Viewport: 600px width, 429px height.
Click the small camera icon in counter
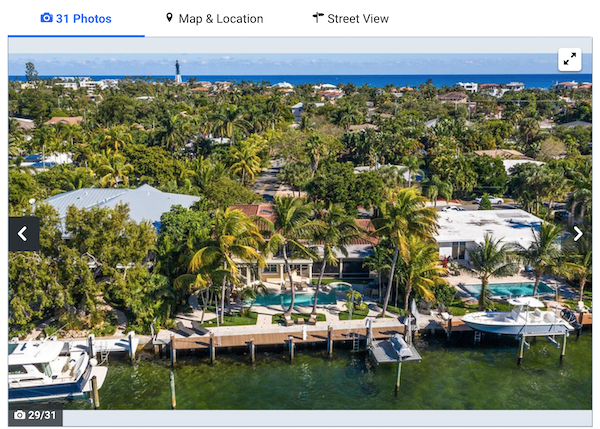click(20, 415)
